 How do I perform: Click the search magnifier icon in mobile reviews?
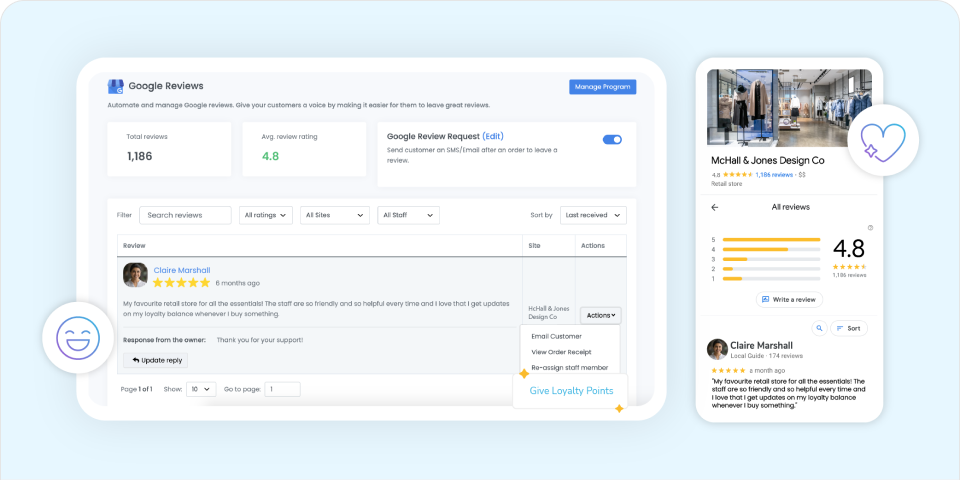819,328
